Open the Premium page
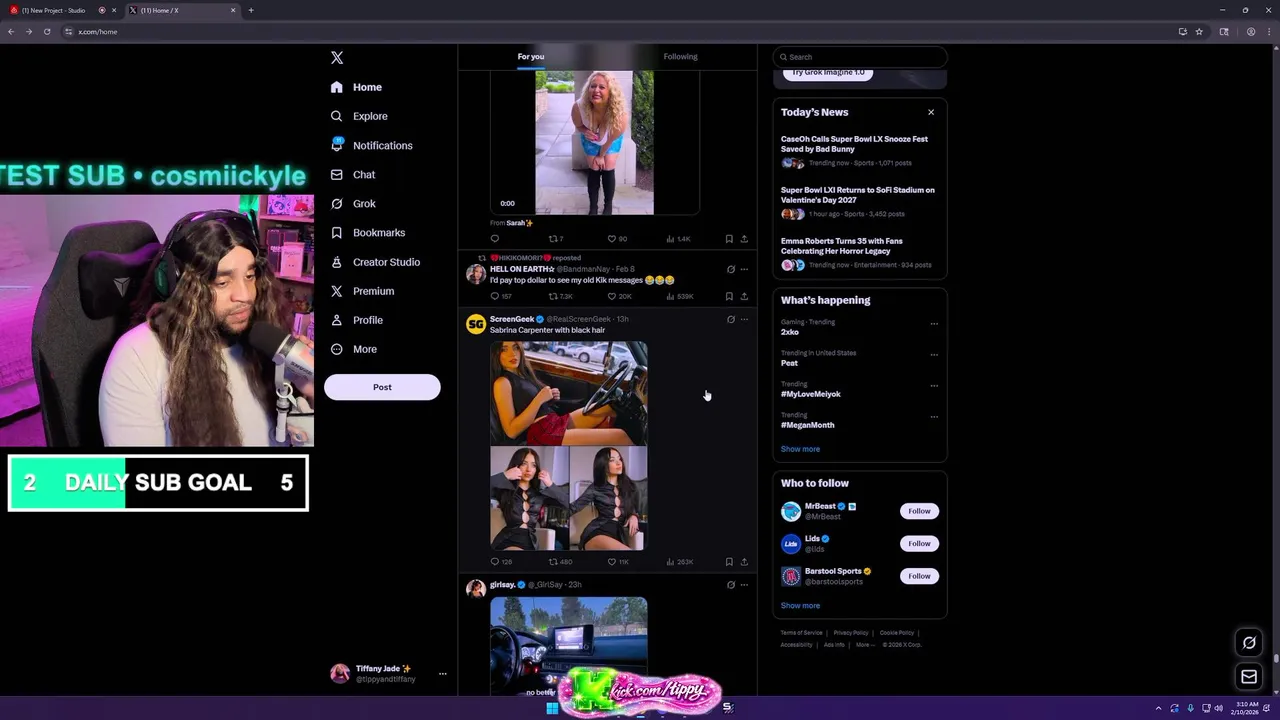Screen dimensions: 1280x720 362,291
